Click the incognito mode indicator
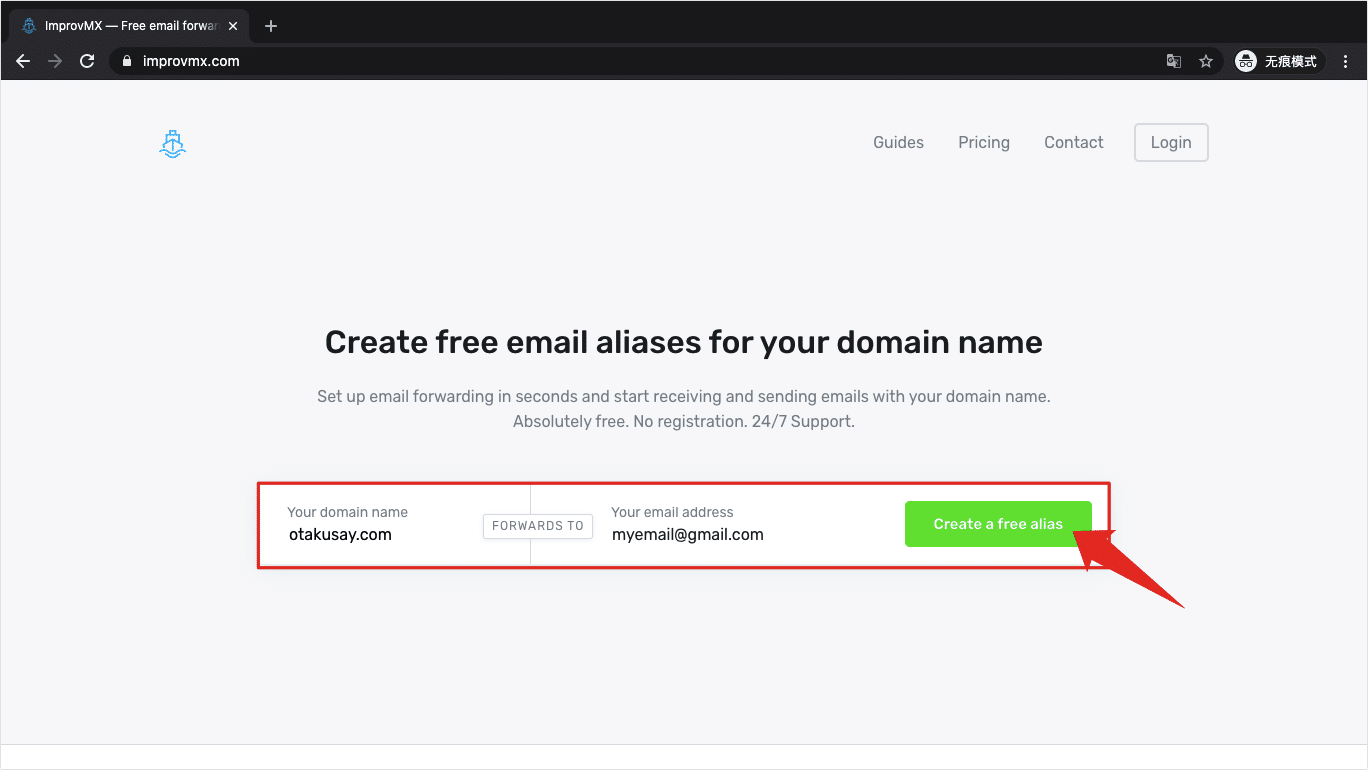This screenshot has width=1368, height=770. tap(1279, 61)
